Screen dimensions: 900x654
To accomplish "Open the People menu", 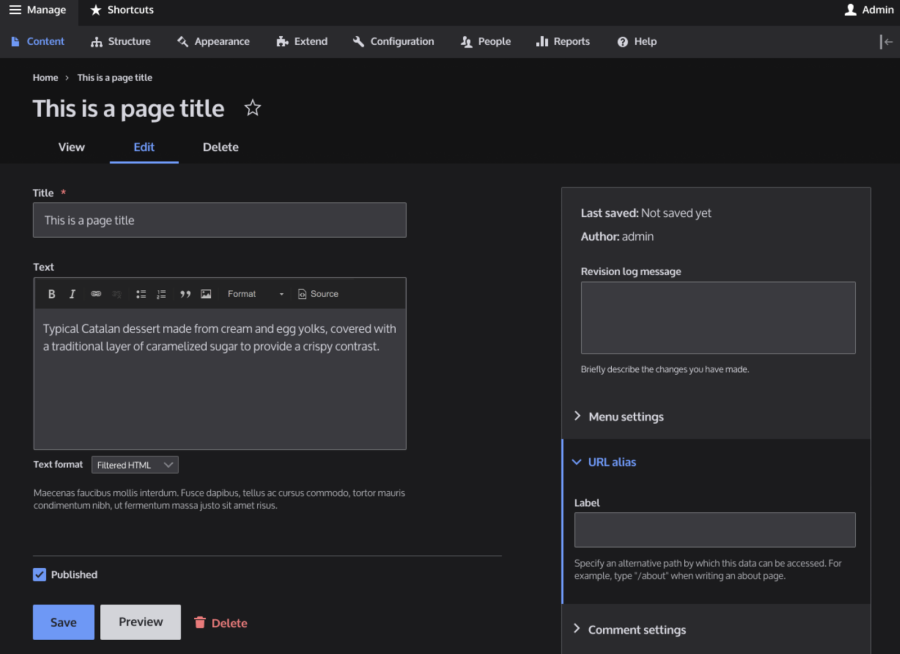I will coord(486,41).
